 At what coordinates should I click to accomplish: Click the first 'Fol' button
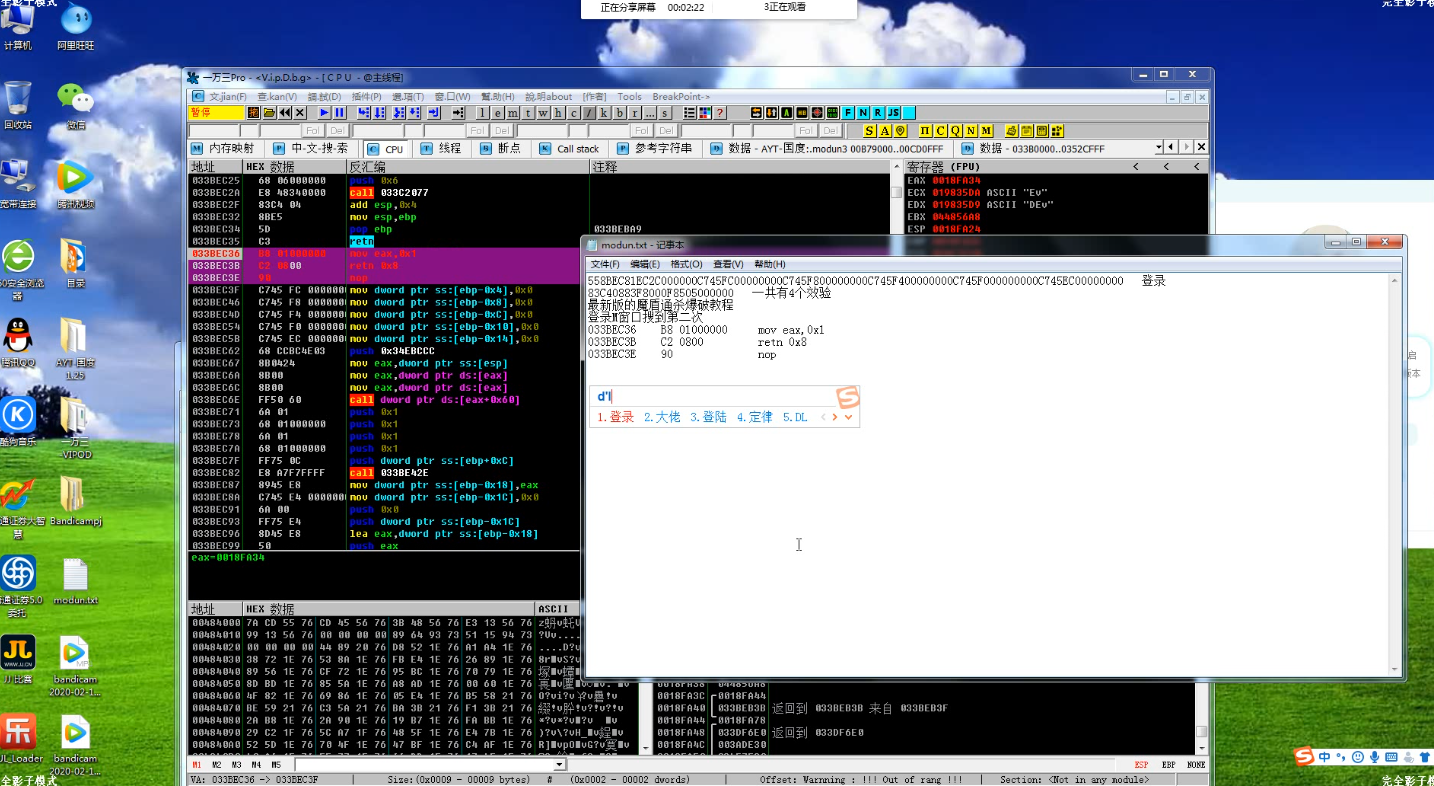[x=312, y=131]
